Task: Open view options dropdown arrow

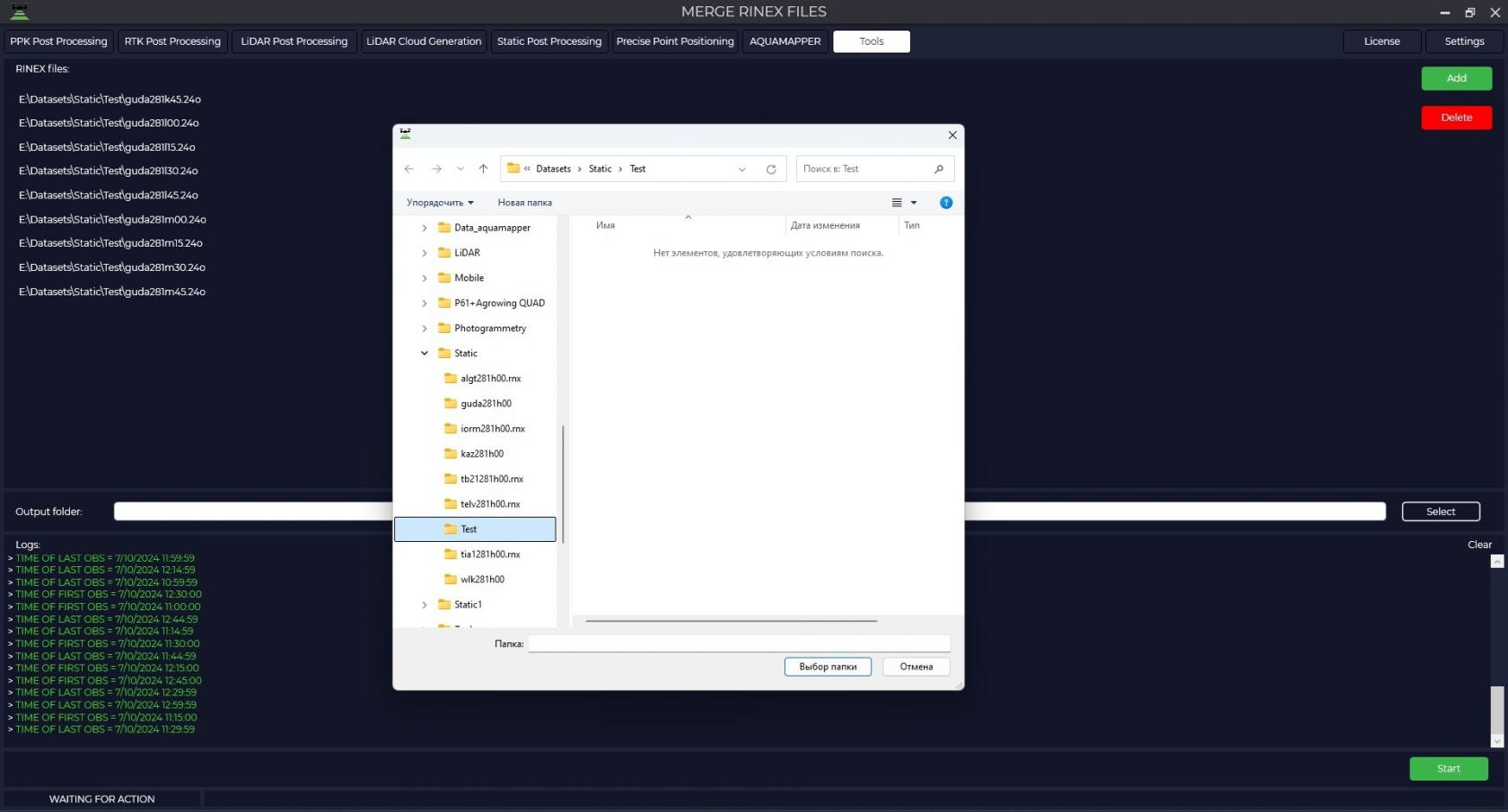Action: (914, 203)
